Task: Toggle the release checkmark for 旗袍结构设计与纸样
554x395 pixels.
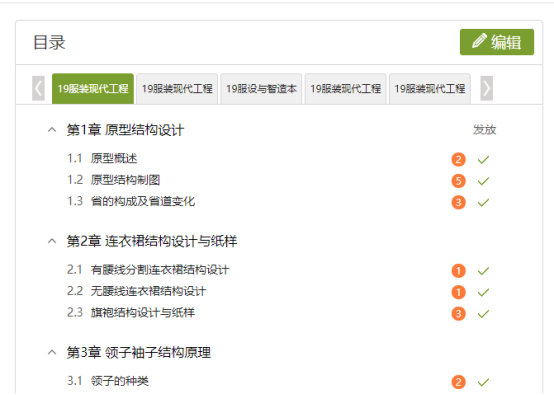Action: [483, 314]
